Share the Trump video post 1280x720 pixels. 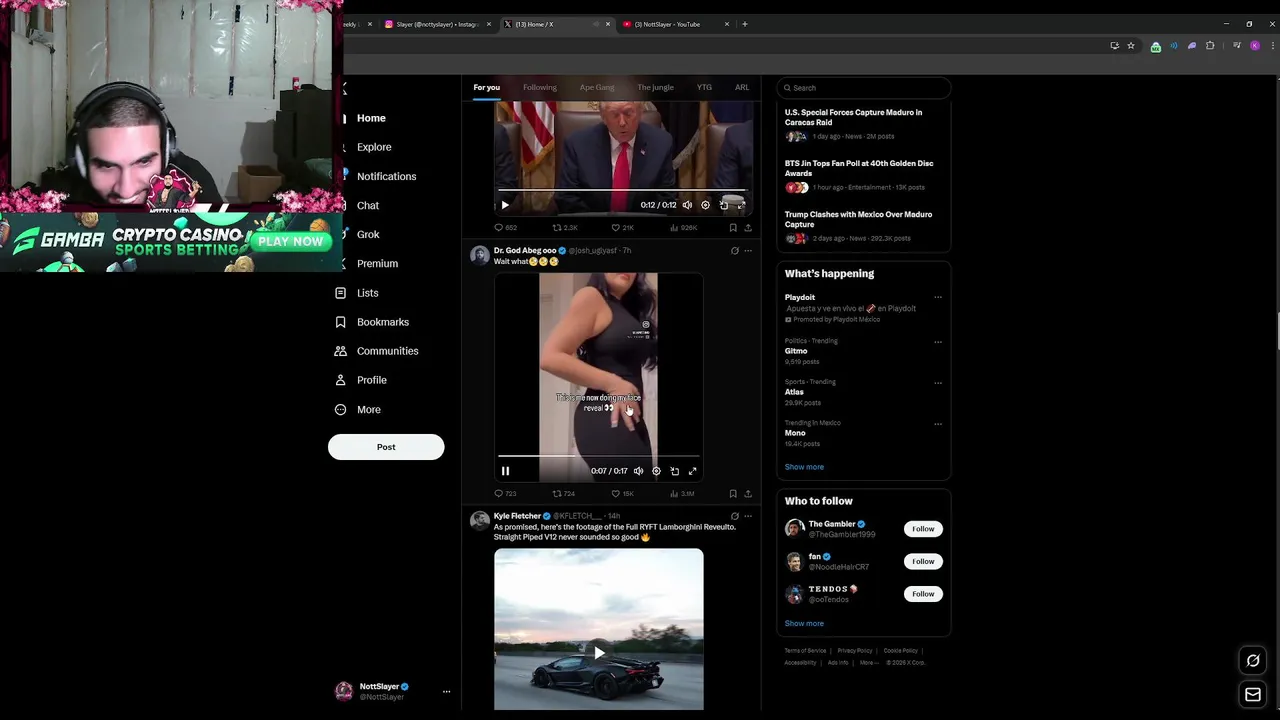(747, 228)
